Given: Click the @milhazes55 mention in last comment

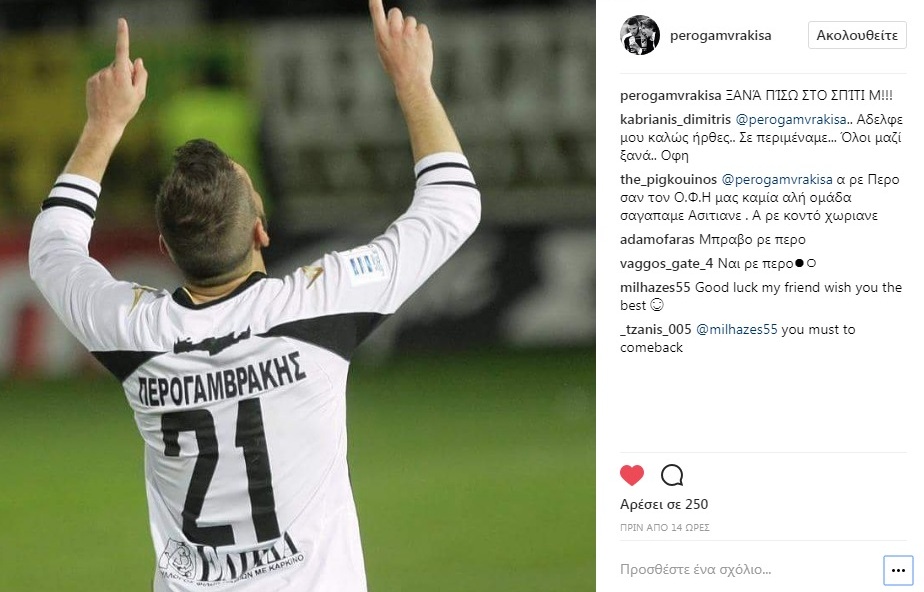Looking at the screenshot, I should coord(737,330).
